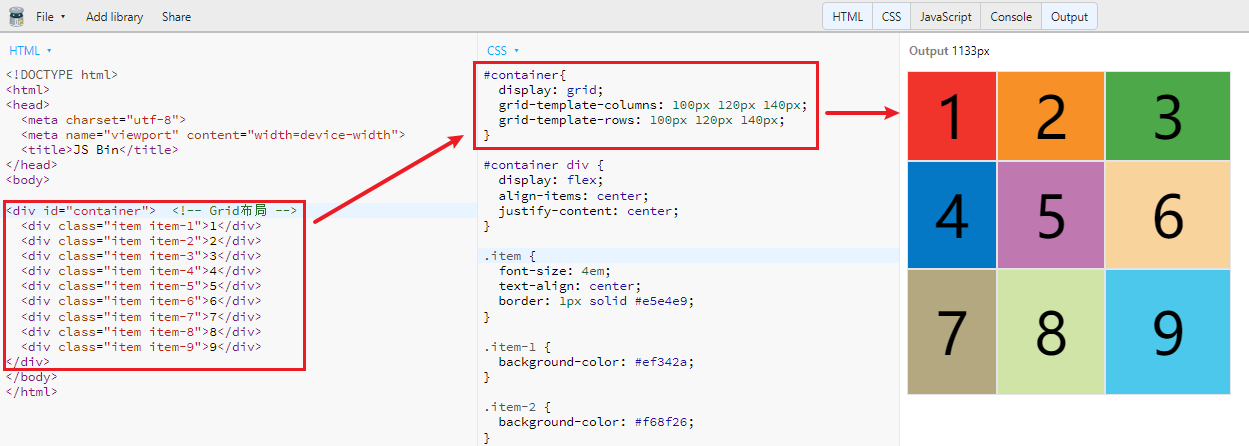This screenshot has height=446, width=1249.
Task: Click the purple grid cell 5
Action: (1050, 215)
